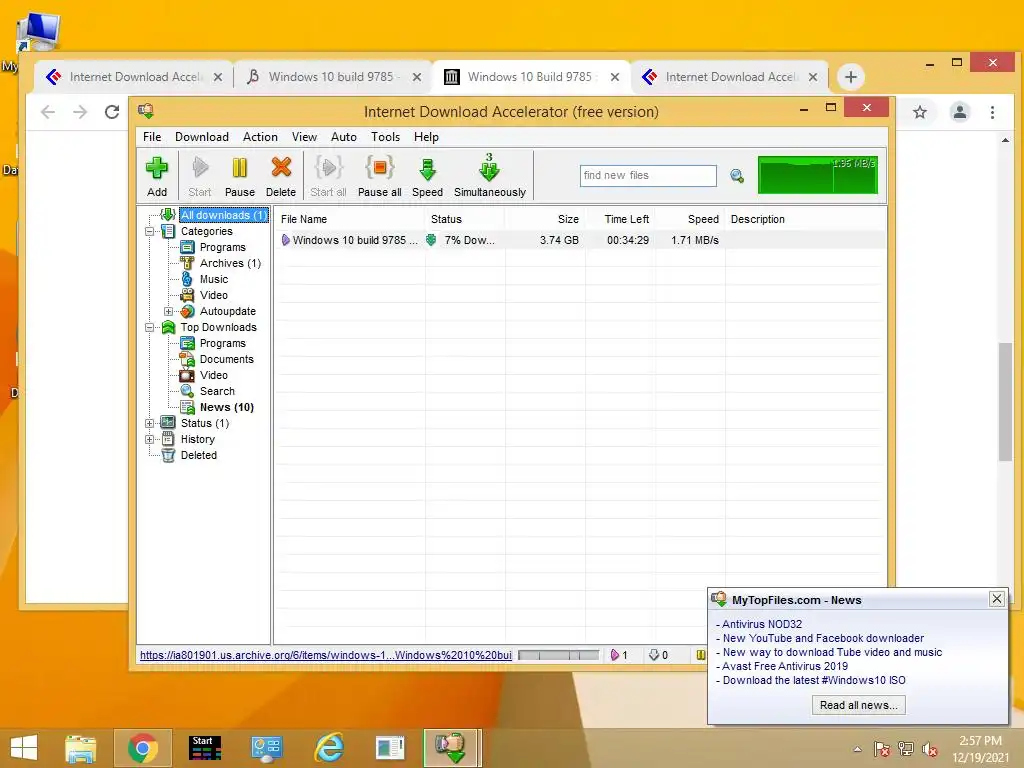The image size is (1024, 768).
Task: Open the Help menu
Action: pos(426,137)
